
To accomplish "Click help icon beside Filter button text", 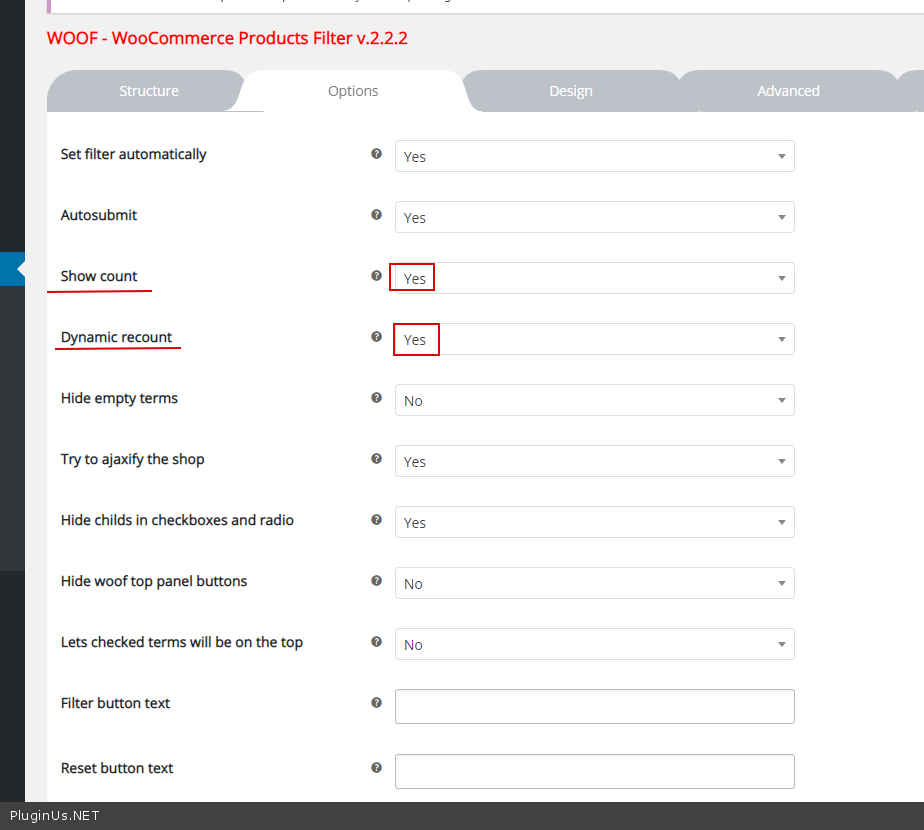I will tap(377, 703).
